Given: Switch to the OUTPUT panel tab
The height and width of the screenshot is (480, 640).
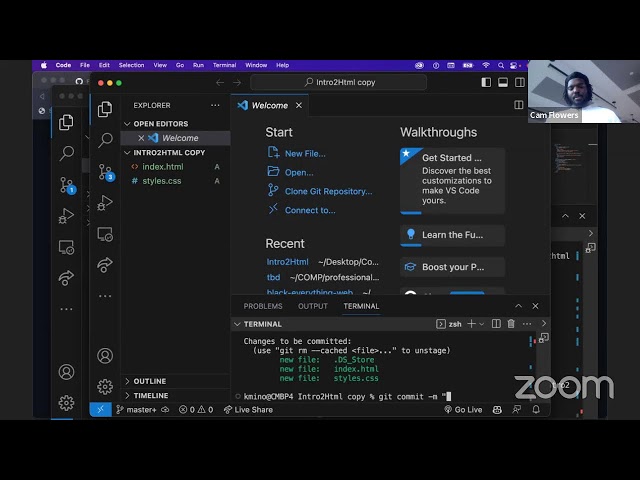Looking at the screenshot, I should 313,306.
